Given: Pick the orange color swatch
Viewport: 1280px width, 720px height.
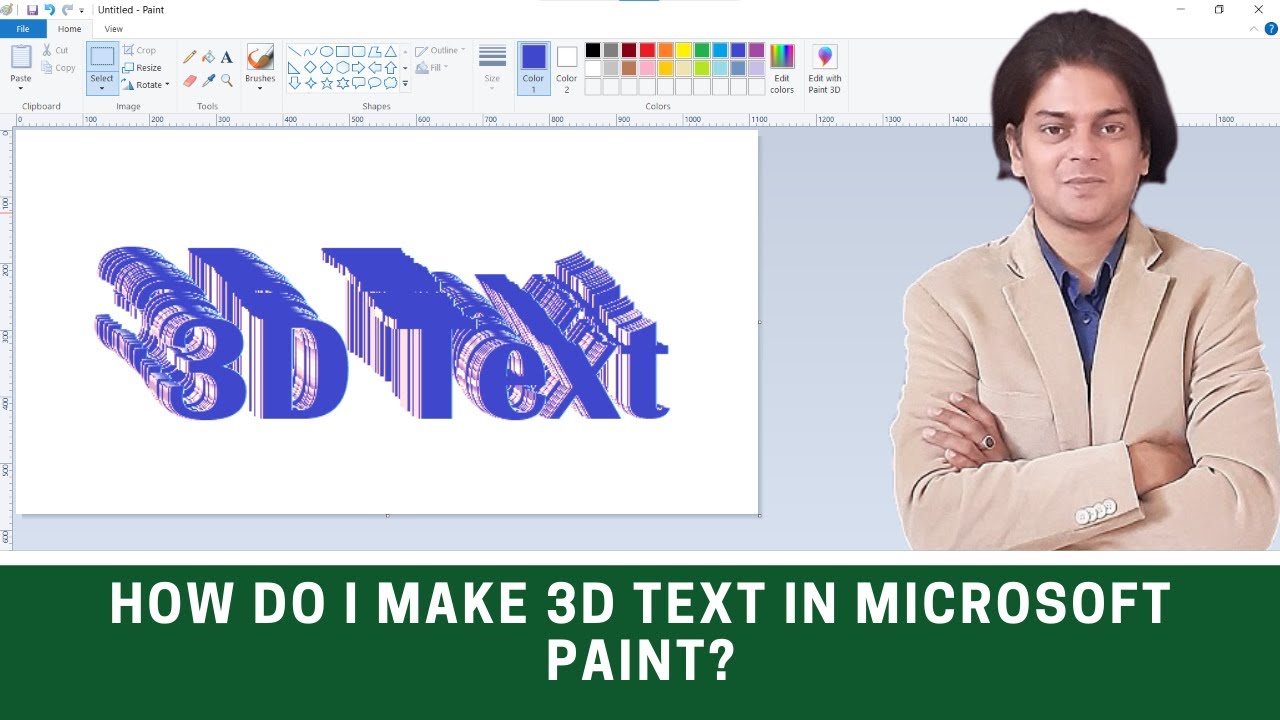Looking at the screenshot, I should (665, 50).
